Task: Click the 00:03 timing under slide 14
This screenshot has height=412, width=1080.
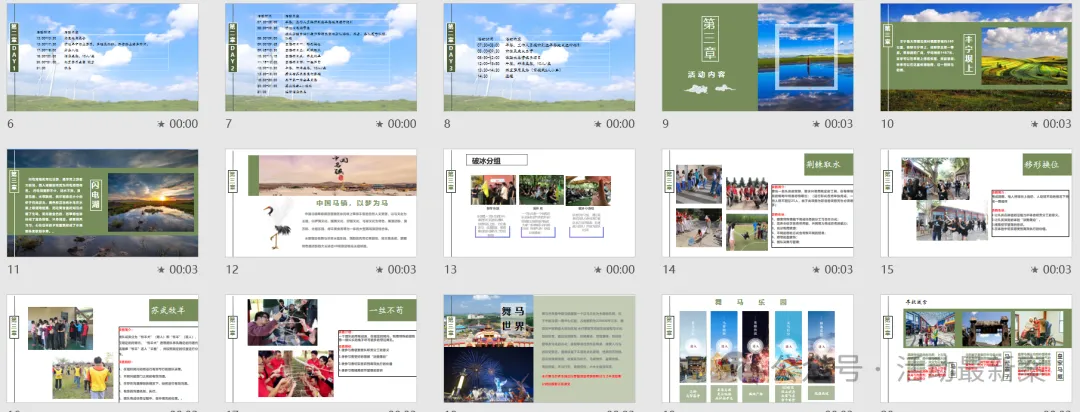Action: (839, 269)
